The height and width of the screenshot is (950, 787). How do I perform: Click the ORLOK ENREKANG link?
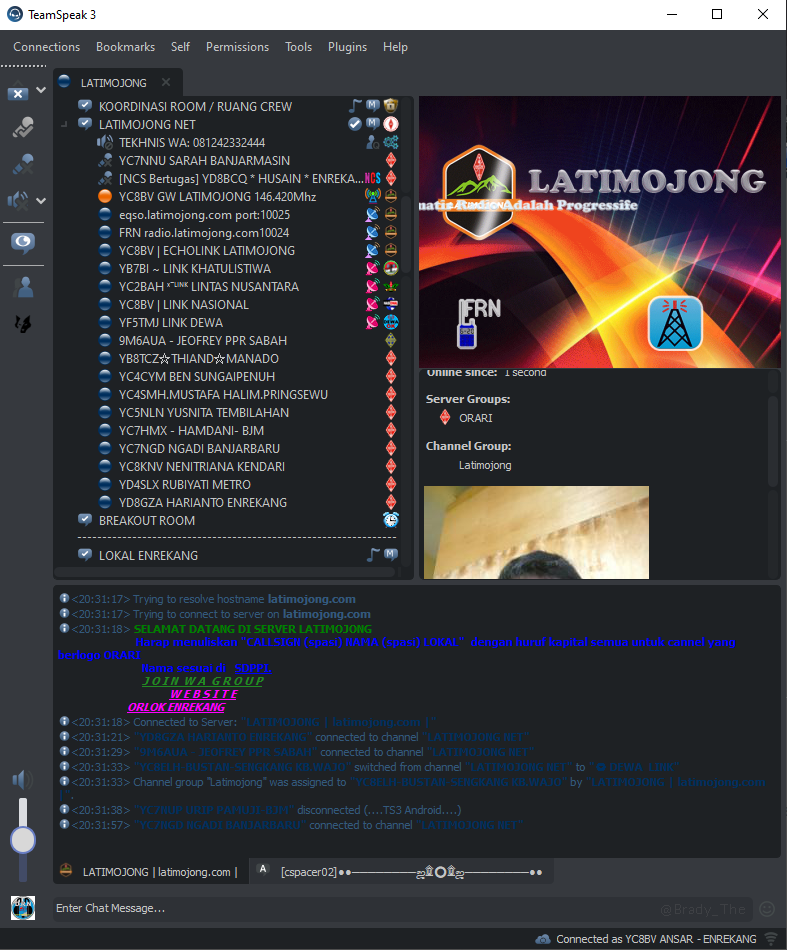[176, 707]
